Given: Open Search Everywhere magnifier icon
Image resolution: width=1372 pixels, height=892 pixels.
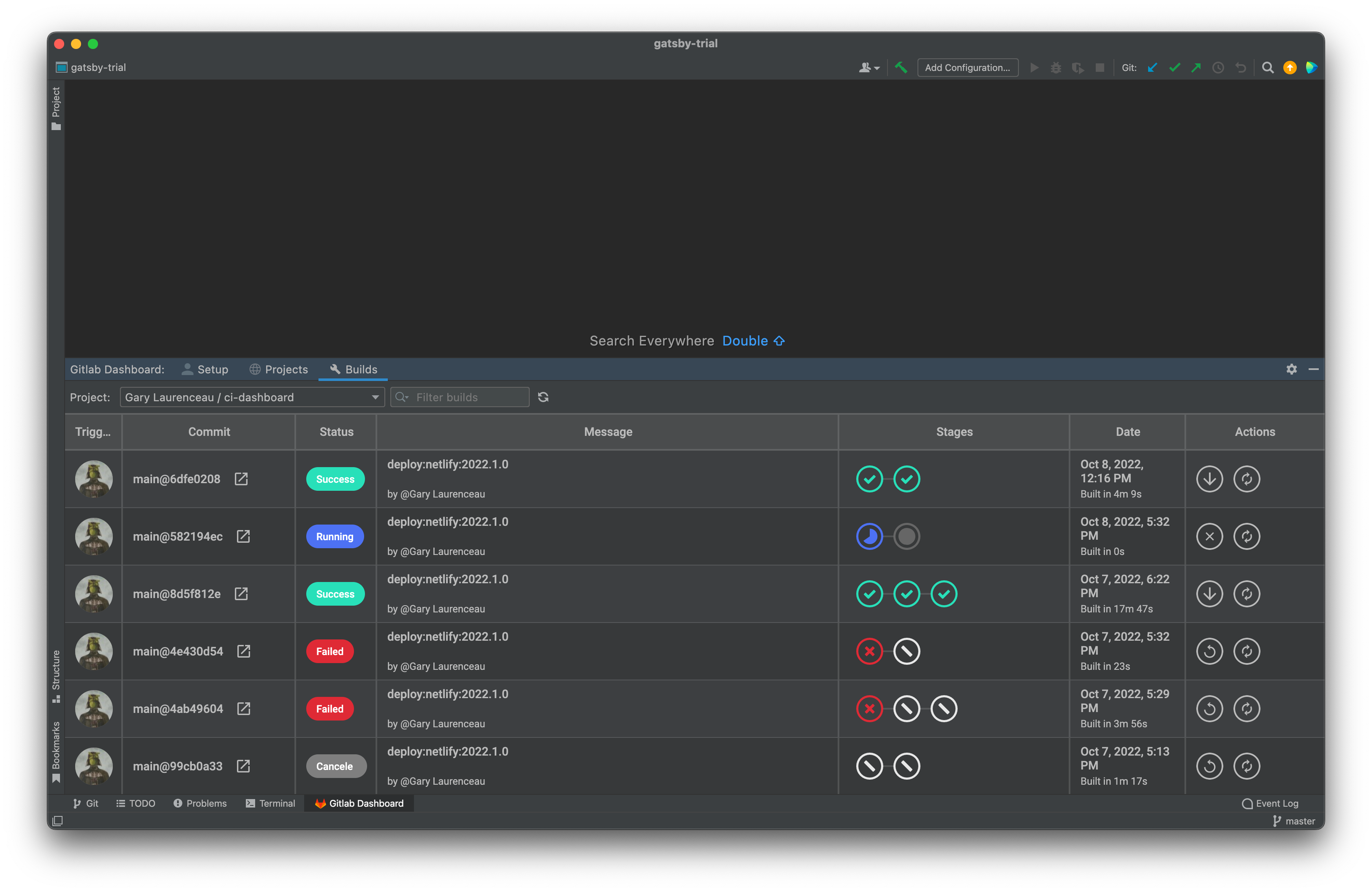Looking at the screenshot, I should 1268,68.
